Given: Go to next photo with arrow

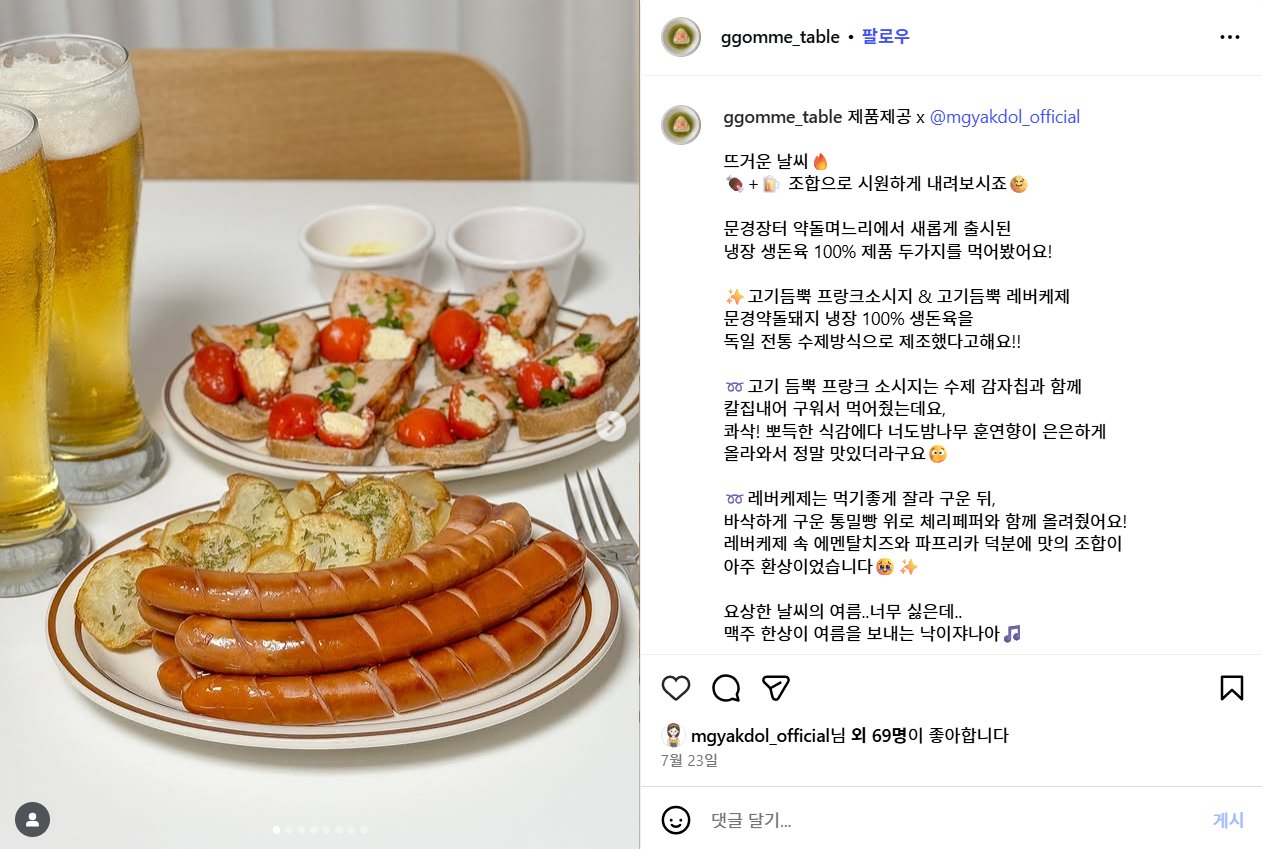Looking at the screenshot, I should click(x=611, y=426).
